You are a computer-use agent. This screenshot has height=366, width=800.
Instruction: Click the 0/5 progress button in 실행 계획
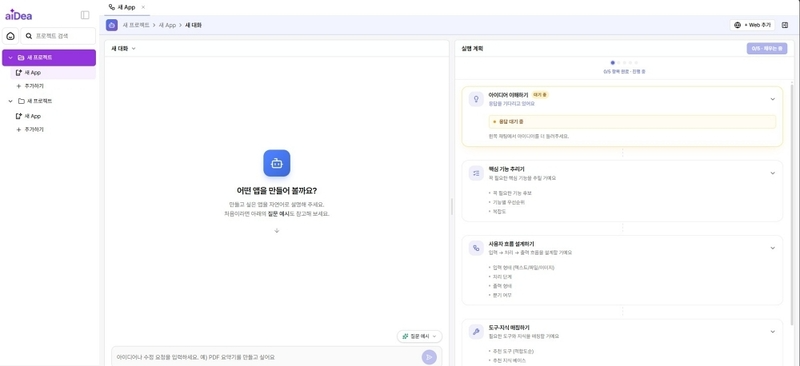[767, 48]
